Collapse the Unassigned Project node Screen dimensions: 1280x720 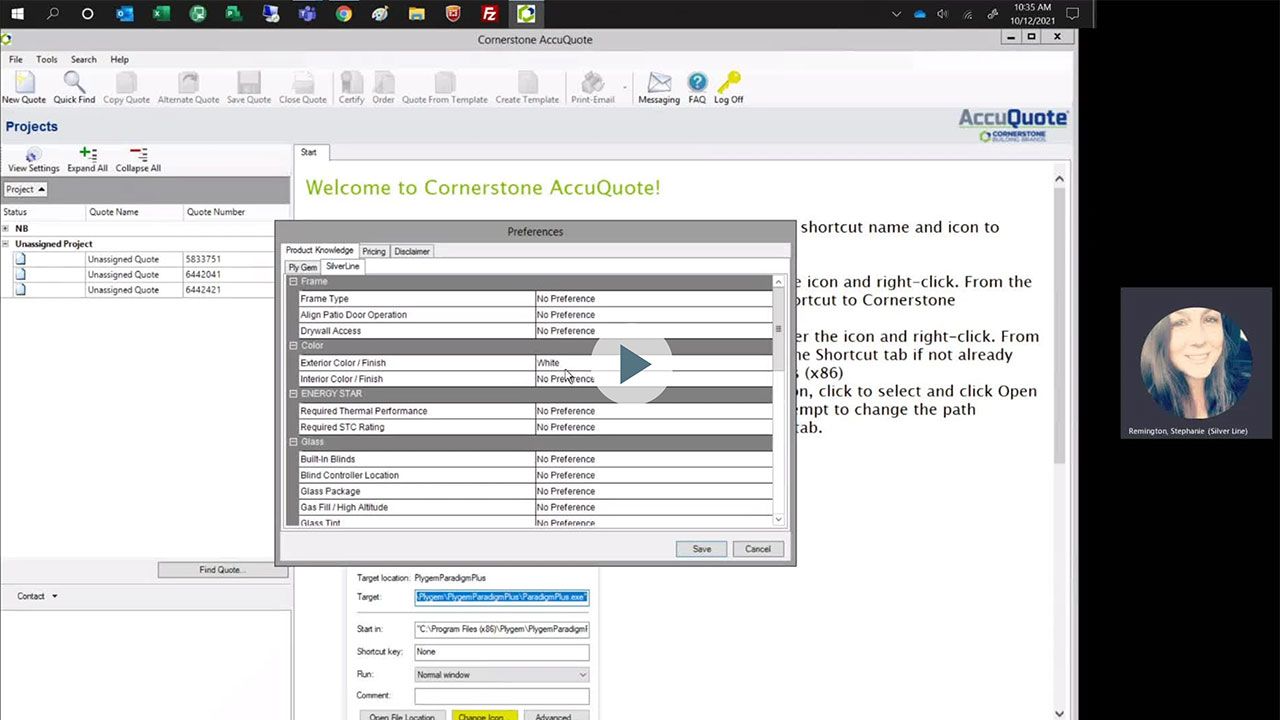[x=6, y=244]
